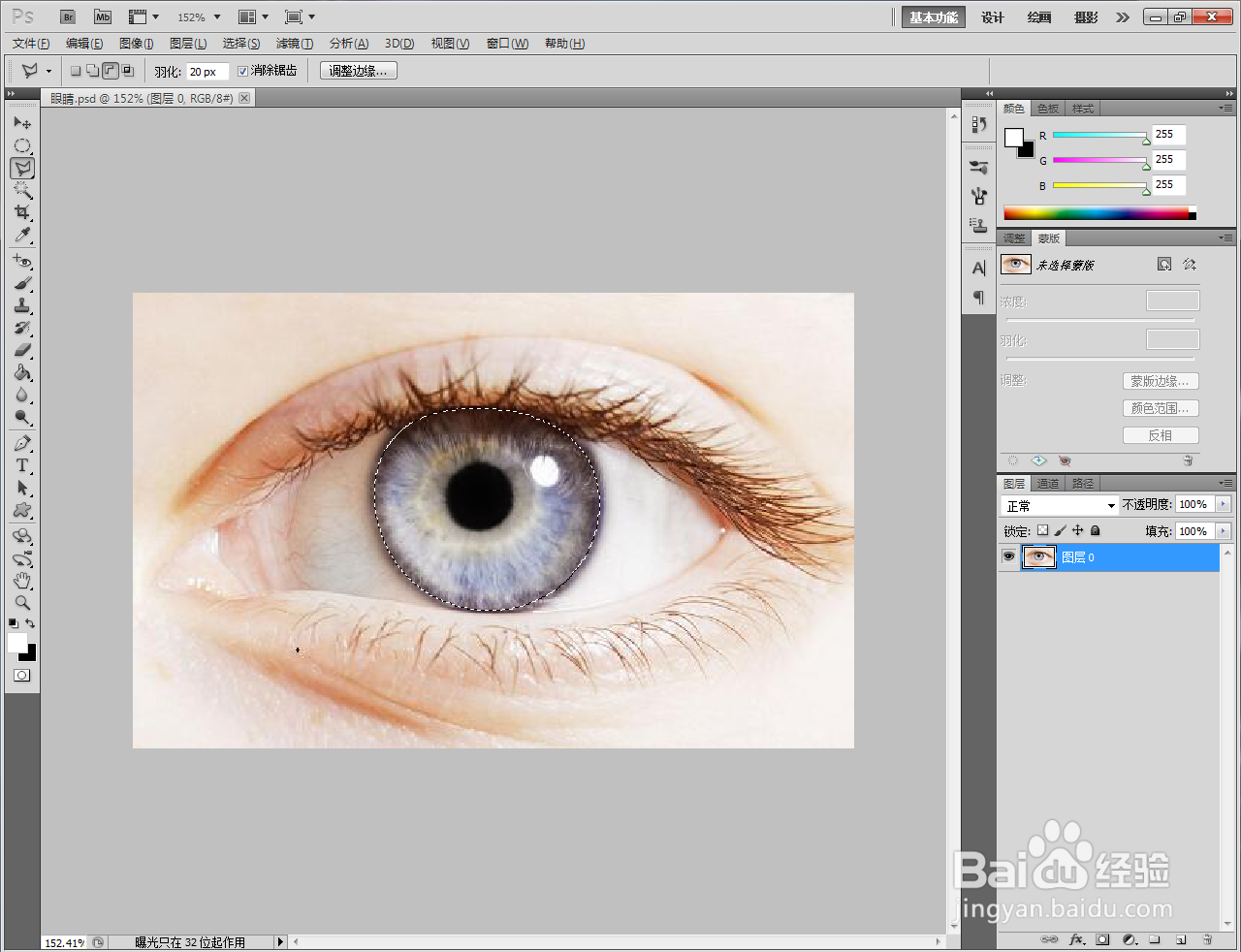The image size is (1241, 952).
Task: Launch Adobe Bridge via Br icon
Action: (68, 16)
